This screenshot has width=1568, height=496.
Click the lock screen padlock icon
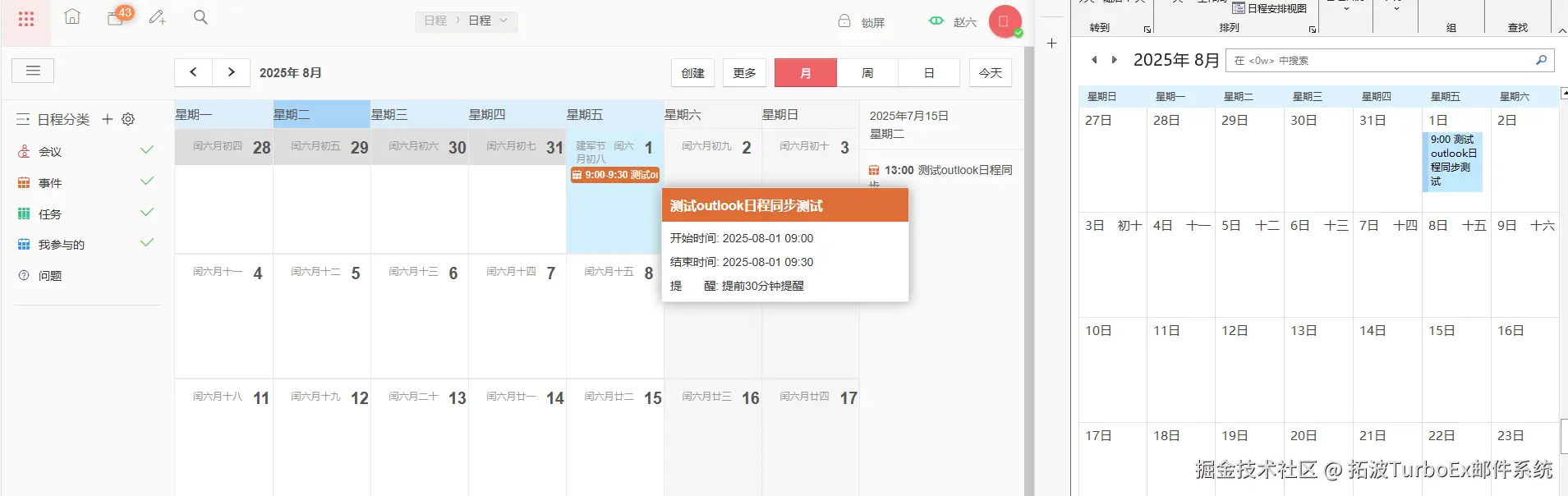click(x=844, y=21)
